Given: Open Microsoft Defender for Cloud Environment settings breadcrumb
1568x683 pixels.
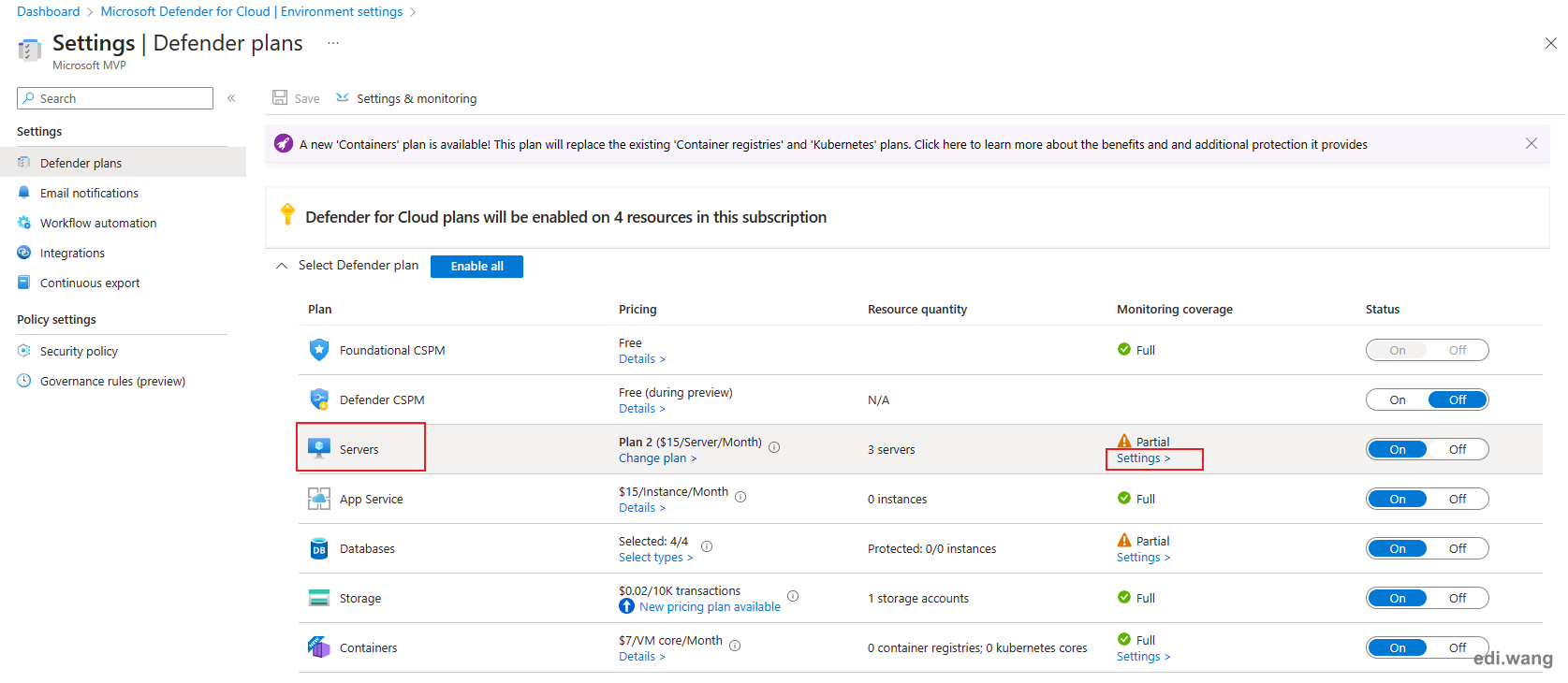Looking at the screenshot, I should coord(252,11).
